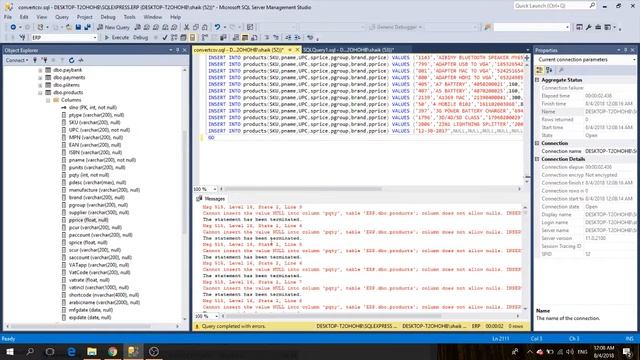Switch output to Results to File
The width and height of the screenshot is (640, 360).
[254, 38]
